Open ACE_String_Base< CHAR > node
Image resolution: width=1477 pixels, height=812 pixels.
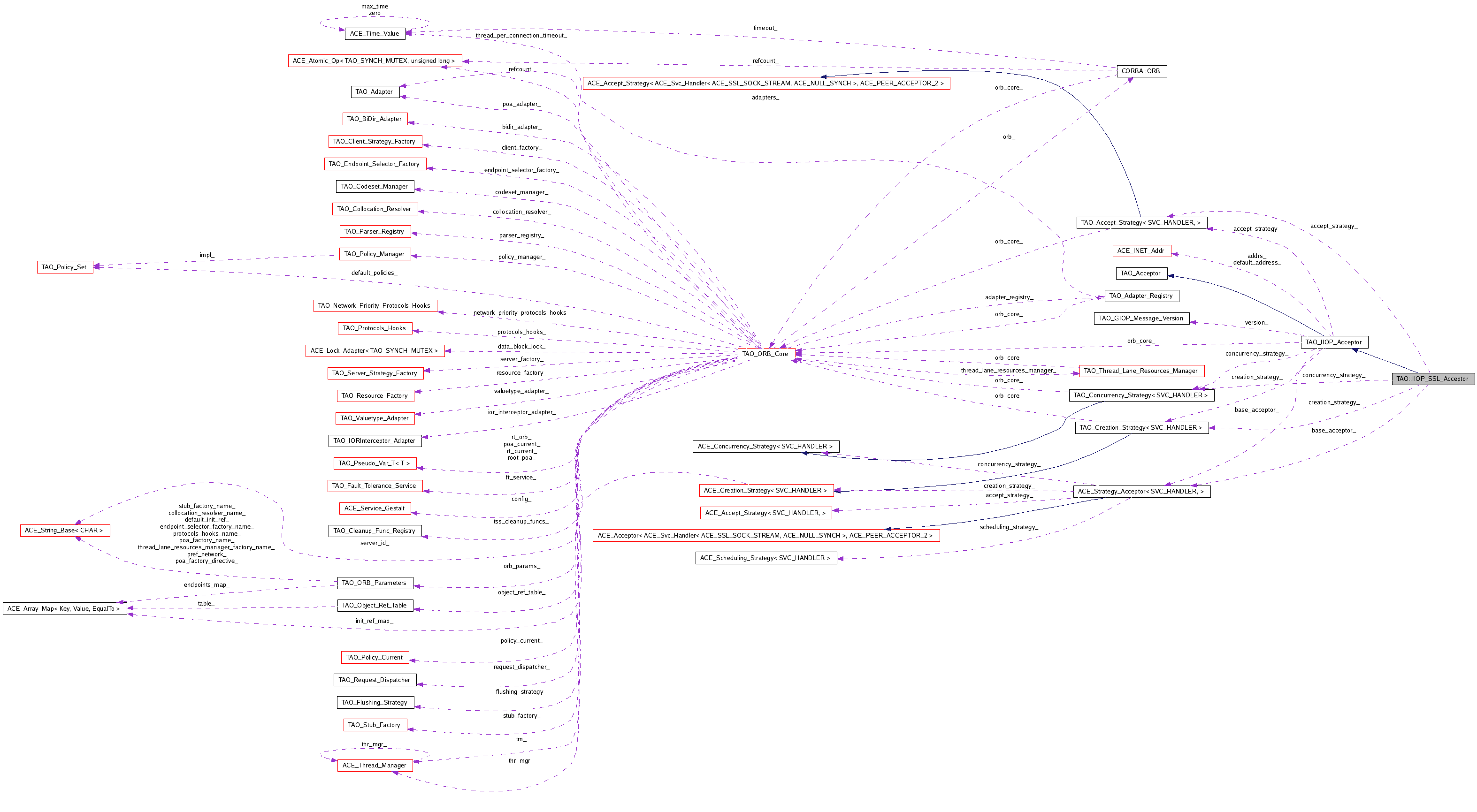point(64,530)
